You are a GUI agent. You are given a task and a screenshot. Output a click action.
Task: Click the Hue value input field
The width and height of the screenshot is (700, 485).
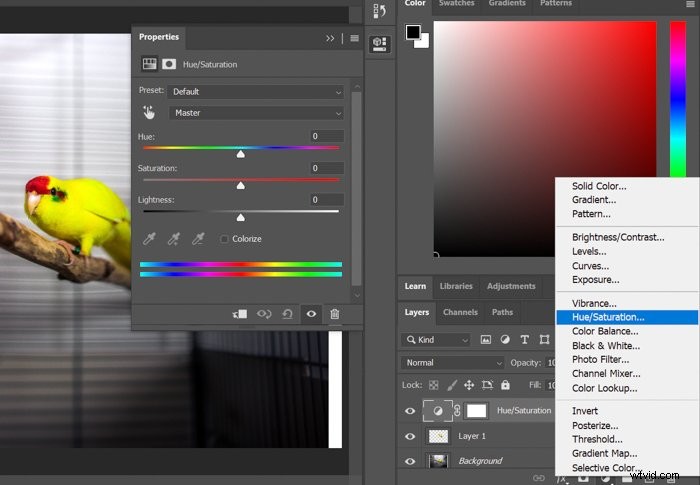(x=327, y=136)
